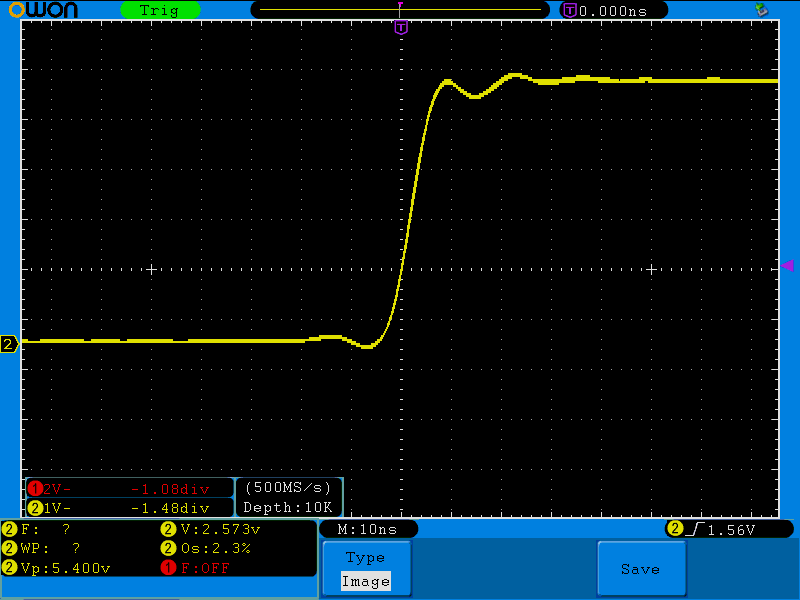Viewport: 800px width, 600px height.
Task: Click the purple trigger level arrow
Action: [787, 265]
